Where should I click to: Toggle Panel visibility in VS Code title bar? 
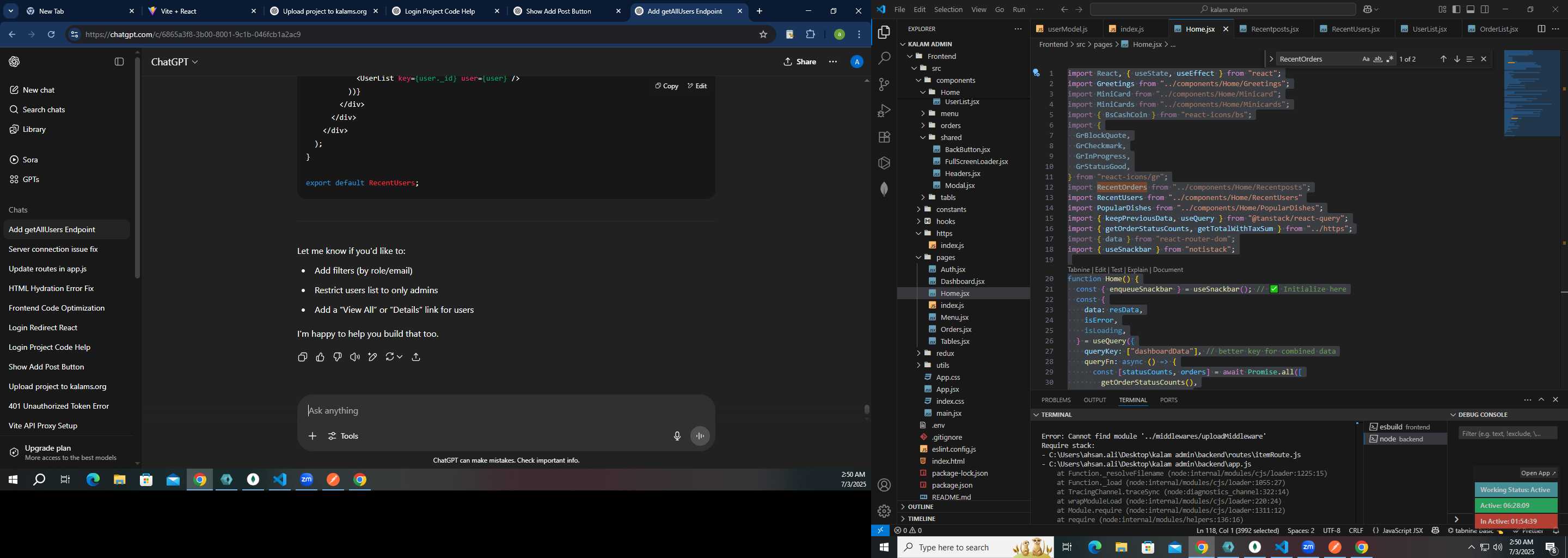tap(1471, 10)
